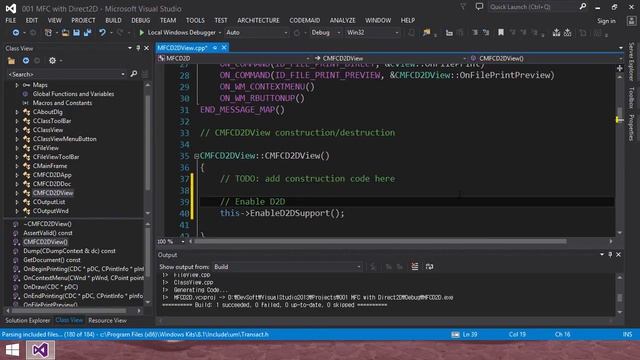Select the ~CMFCD2DView() destructor member
This screenshot has width=640, height=360.
[47, 224]
